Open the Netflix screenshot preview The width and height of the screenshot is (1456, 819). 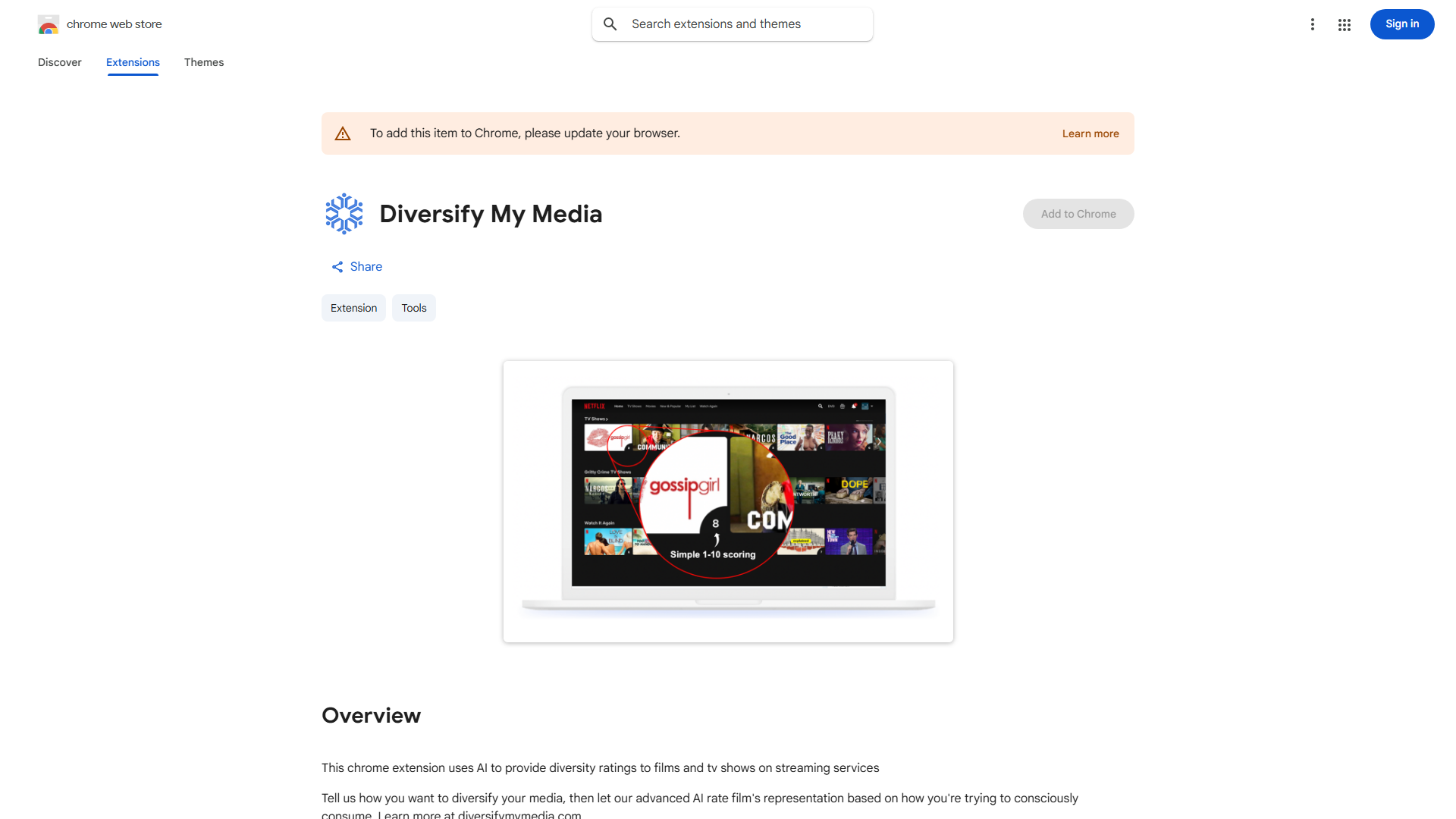[727, 501]
